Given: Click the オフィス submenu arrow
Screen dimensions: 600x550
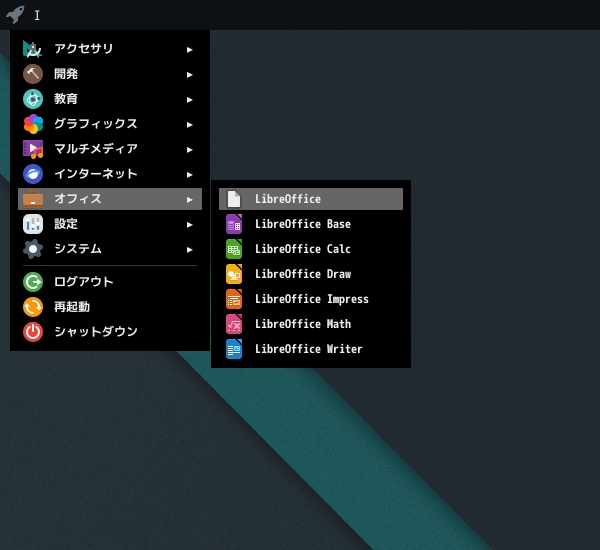Looking at the screenshot, I should [189, 200].
